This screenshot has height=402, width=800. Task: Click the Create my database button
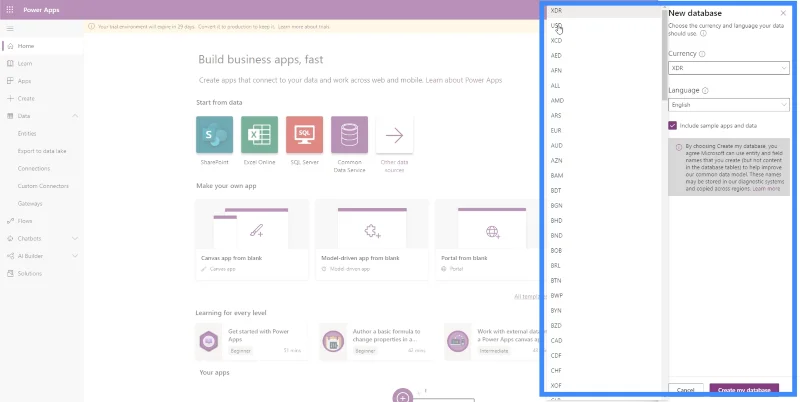point(744,390)
